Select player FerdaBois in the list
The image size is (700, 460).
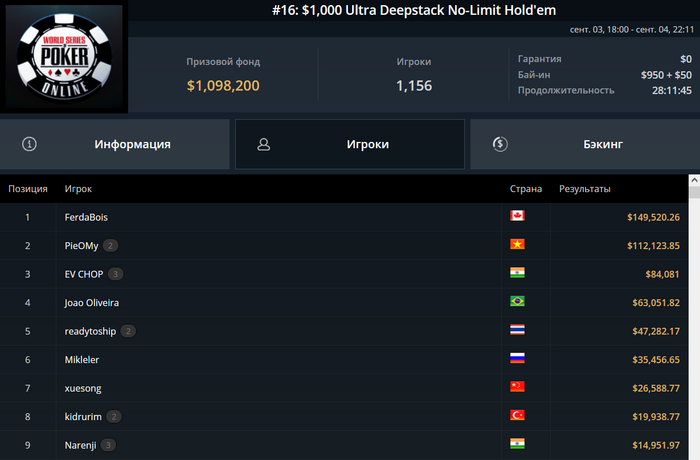pyautogui.click(x=86, y=217)
